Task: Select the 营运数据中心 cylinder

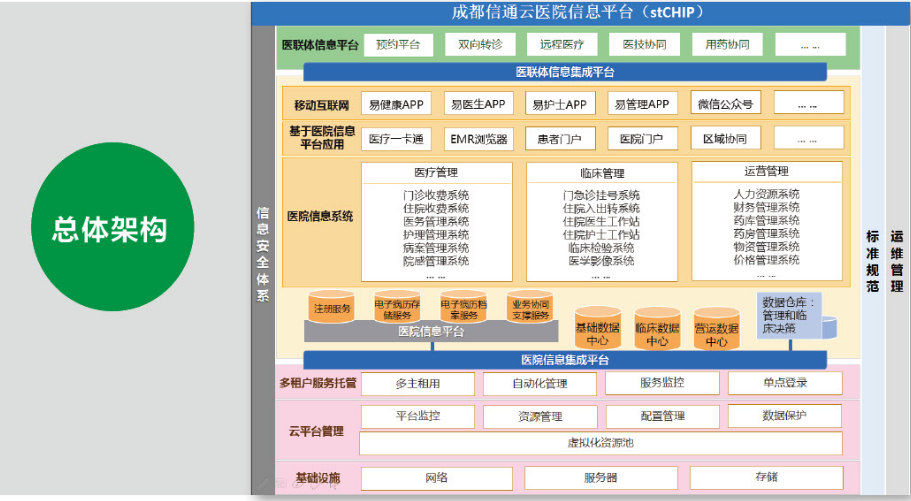Action: coord(716,330)
